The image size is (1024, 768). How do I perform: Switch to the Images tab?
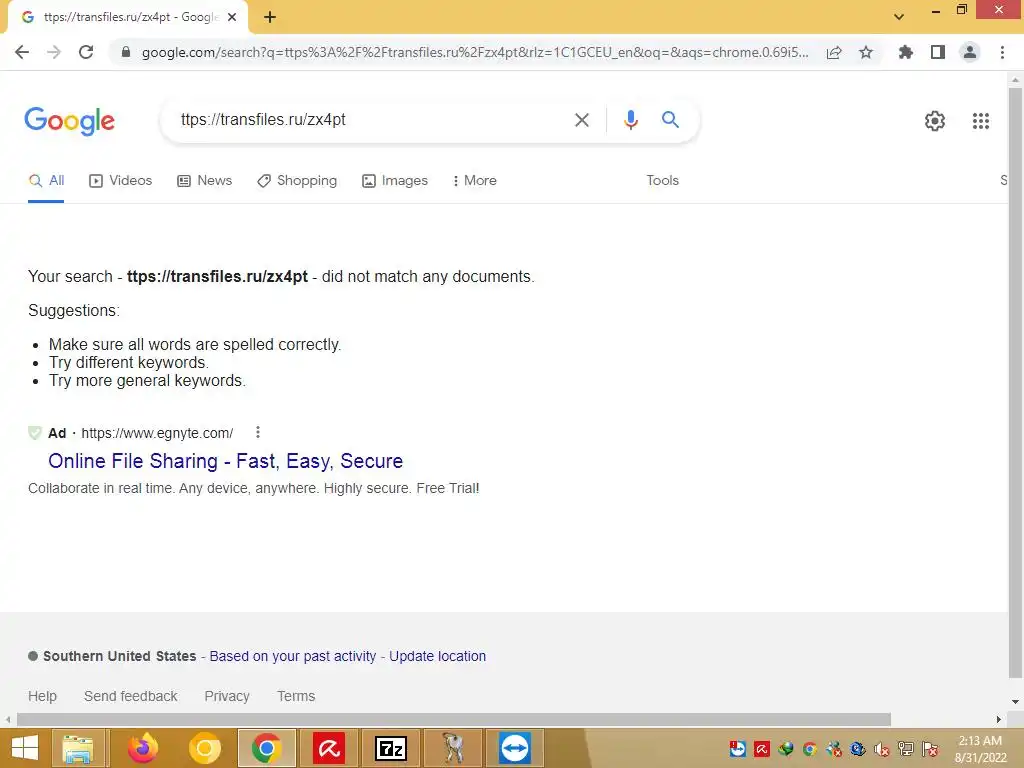[395, 181]
